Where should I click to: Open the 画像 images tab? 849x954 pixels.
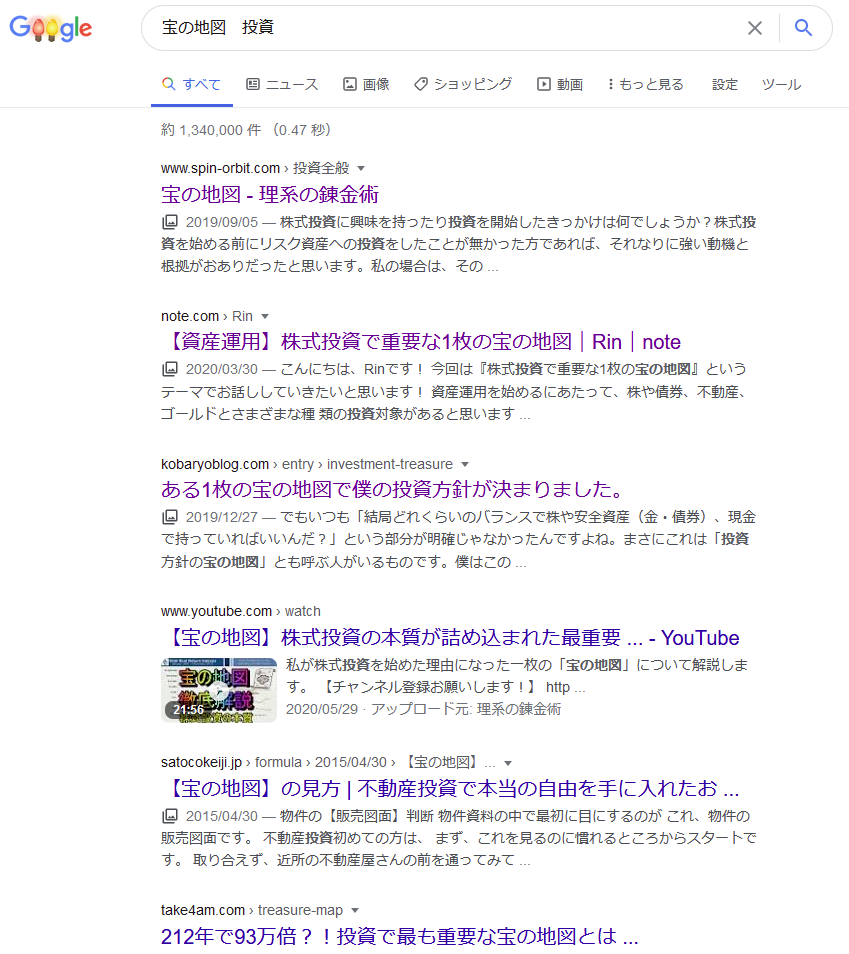366,85
